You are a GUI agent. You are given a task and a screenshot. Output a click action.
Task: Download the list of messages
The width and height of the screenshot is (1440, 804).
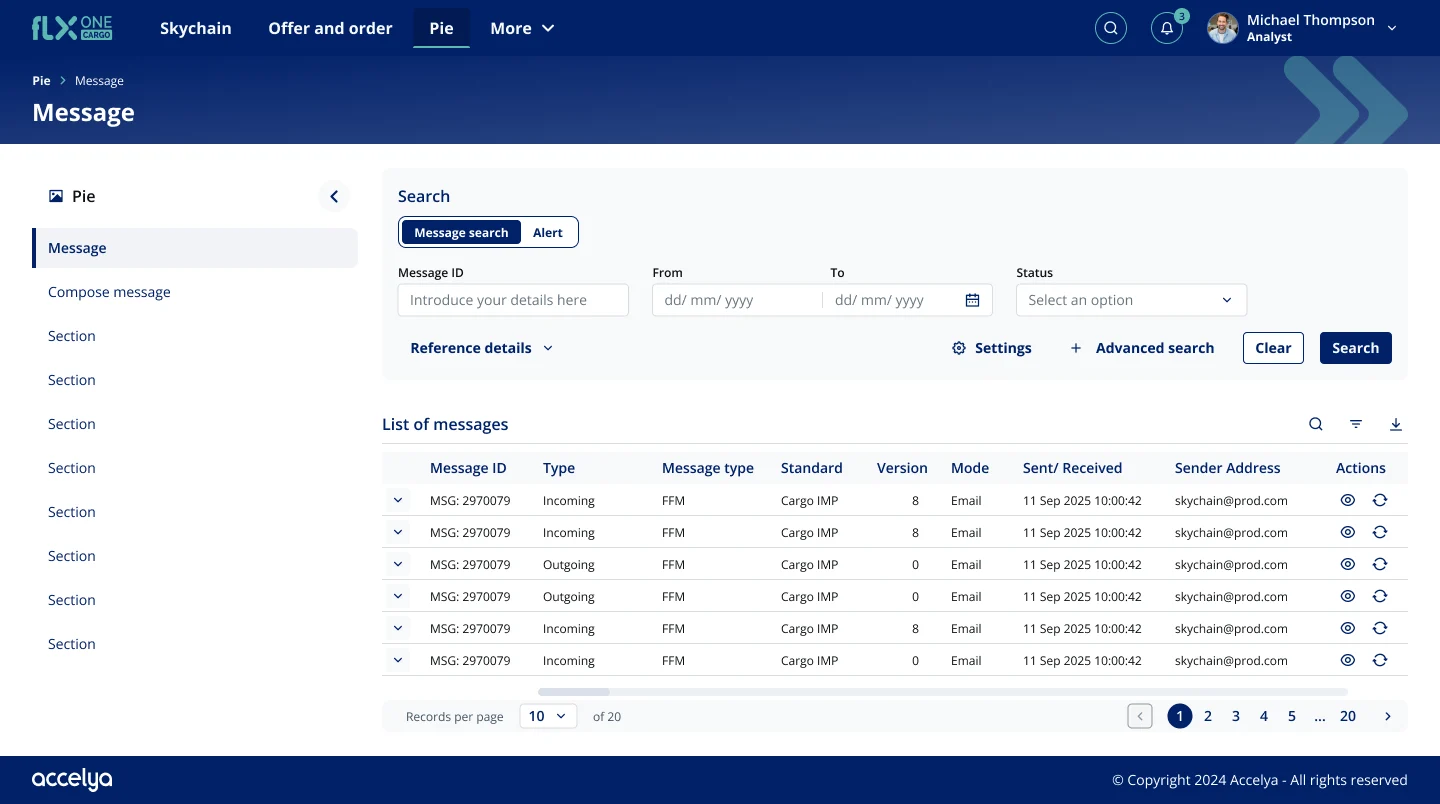point(1396,424)
